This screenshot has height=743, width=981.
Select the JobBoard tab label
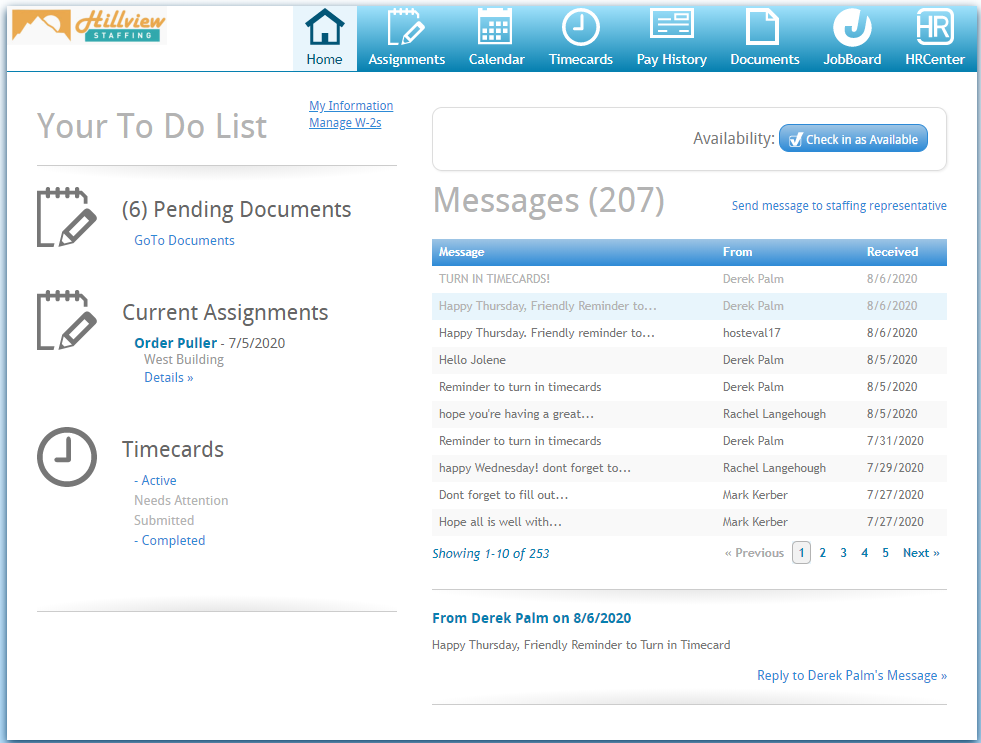pos(852,59)
